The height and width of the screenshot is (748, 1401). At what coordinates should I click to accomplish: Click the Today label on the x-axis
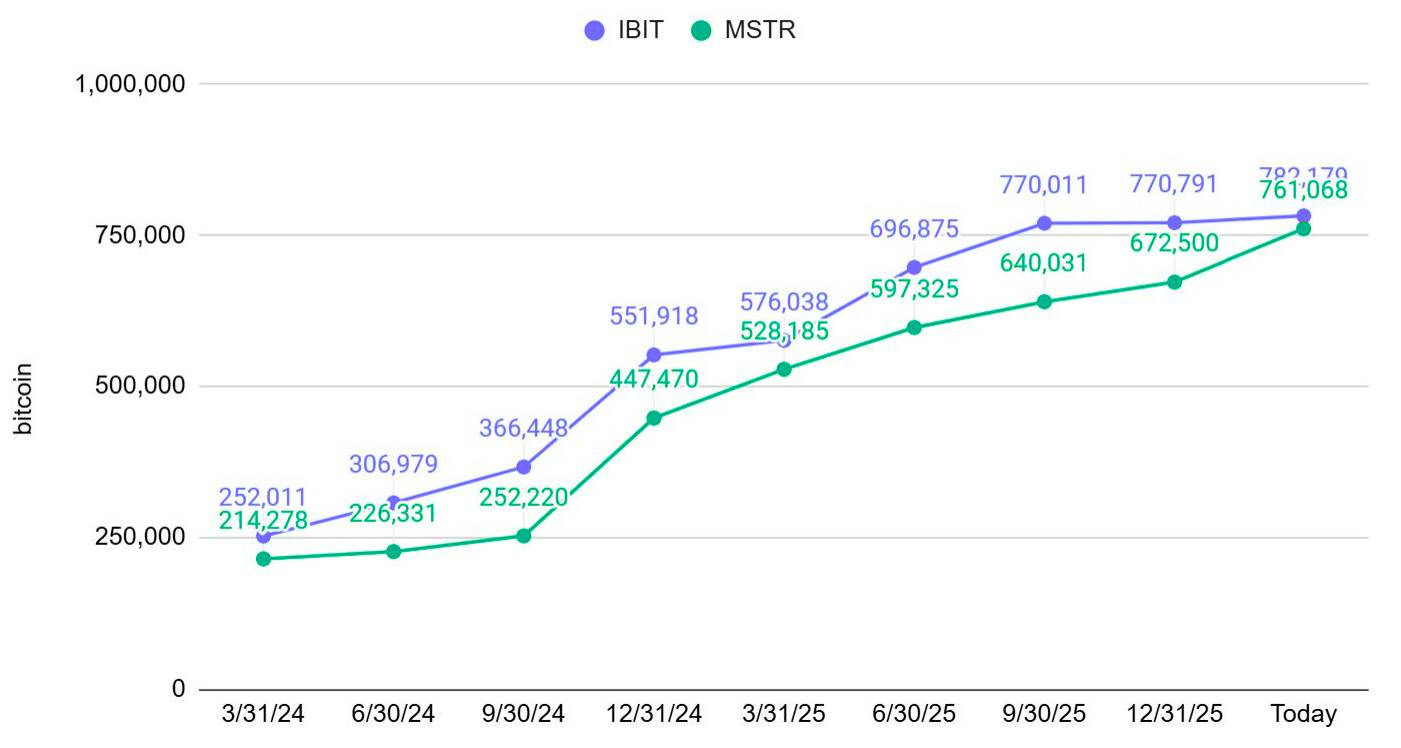point(1303,714)
